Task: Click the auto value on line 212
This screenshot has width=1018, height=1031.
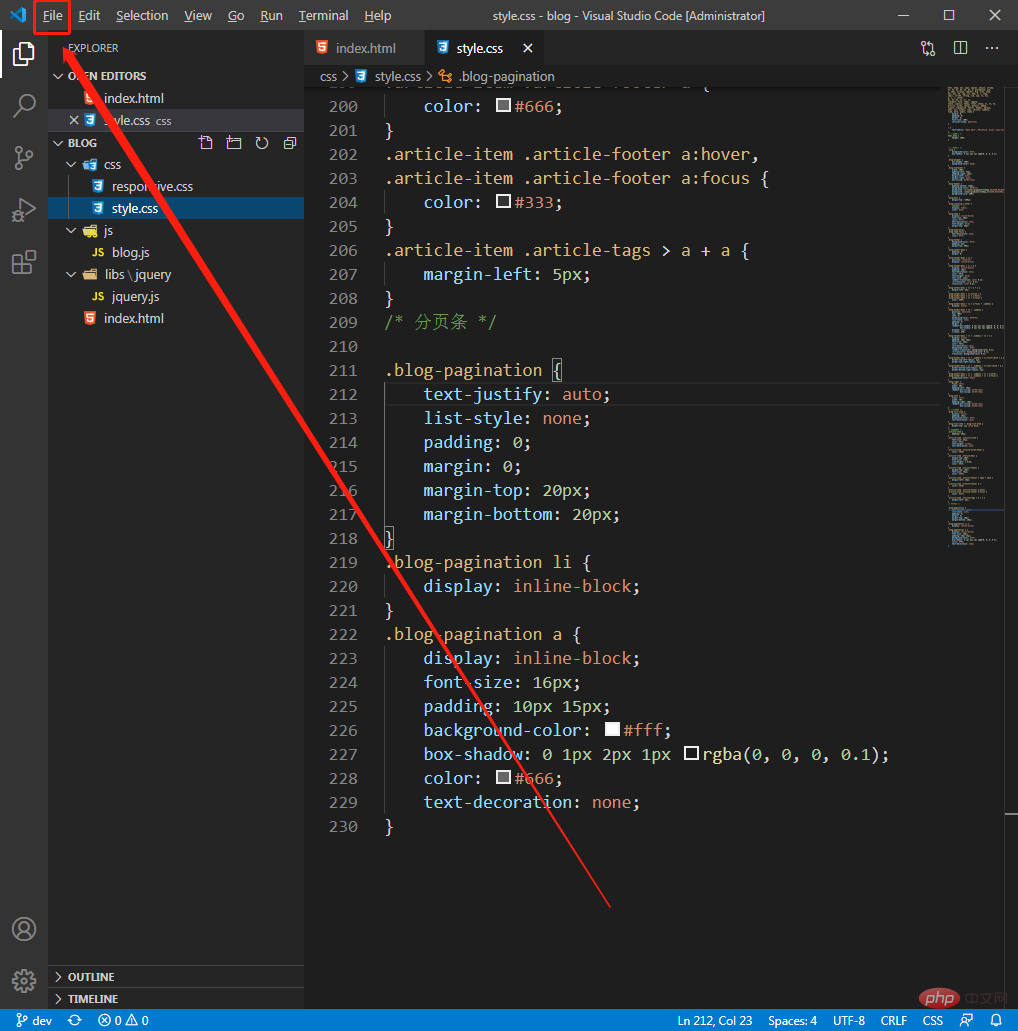Action: click(x=581, y=395)
